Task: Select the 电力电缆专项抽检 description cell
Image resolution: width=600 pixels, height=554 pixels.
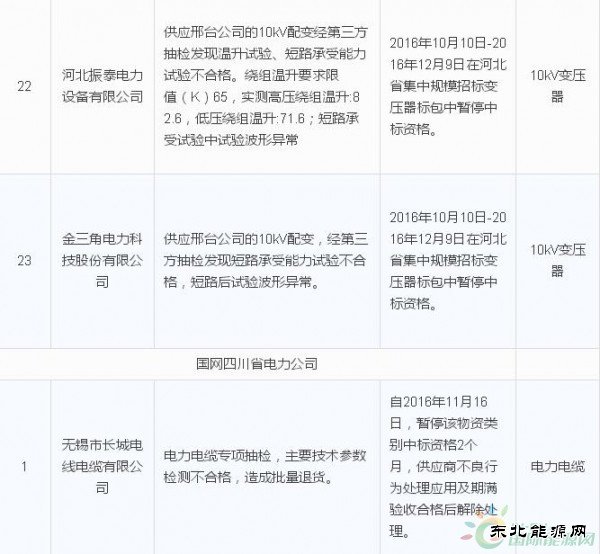Action: (x=264, y=466)
